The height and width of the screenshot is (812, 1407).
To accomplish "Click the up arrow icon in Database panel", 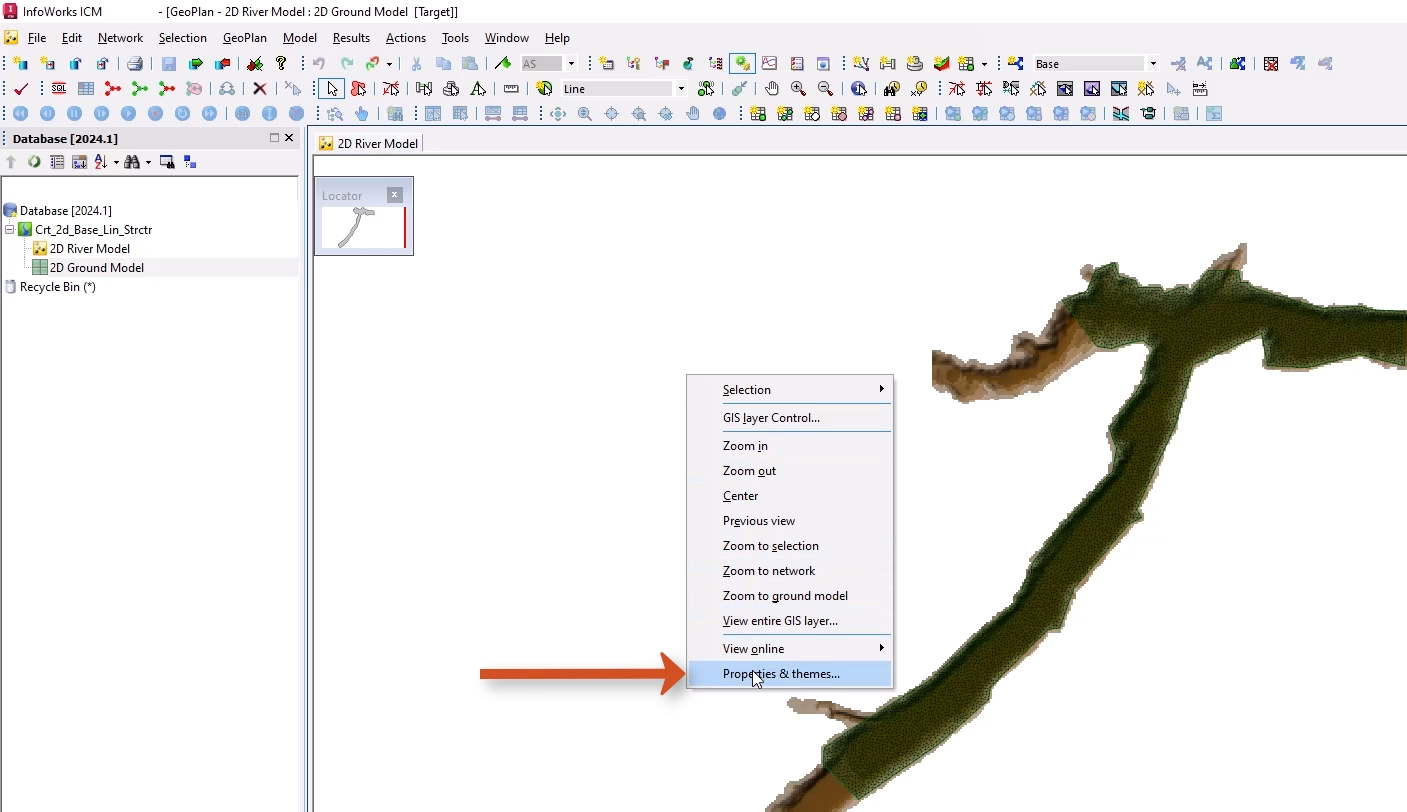I will point(11,162).
